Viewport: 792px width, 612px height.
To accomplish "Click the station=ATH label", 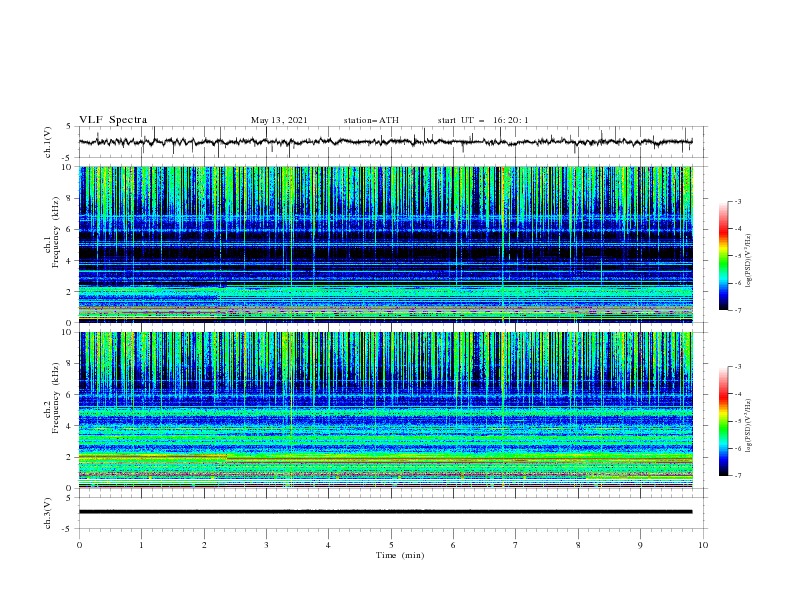I will pos(371,120).
